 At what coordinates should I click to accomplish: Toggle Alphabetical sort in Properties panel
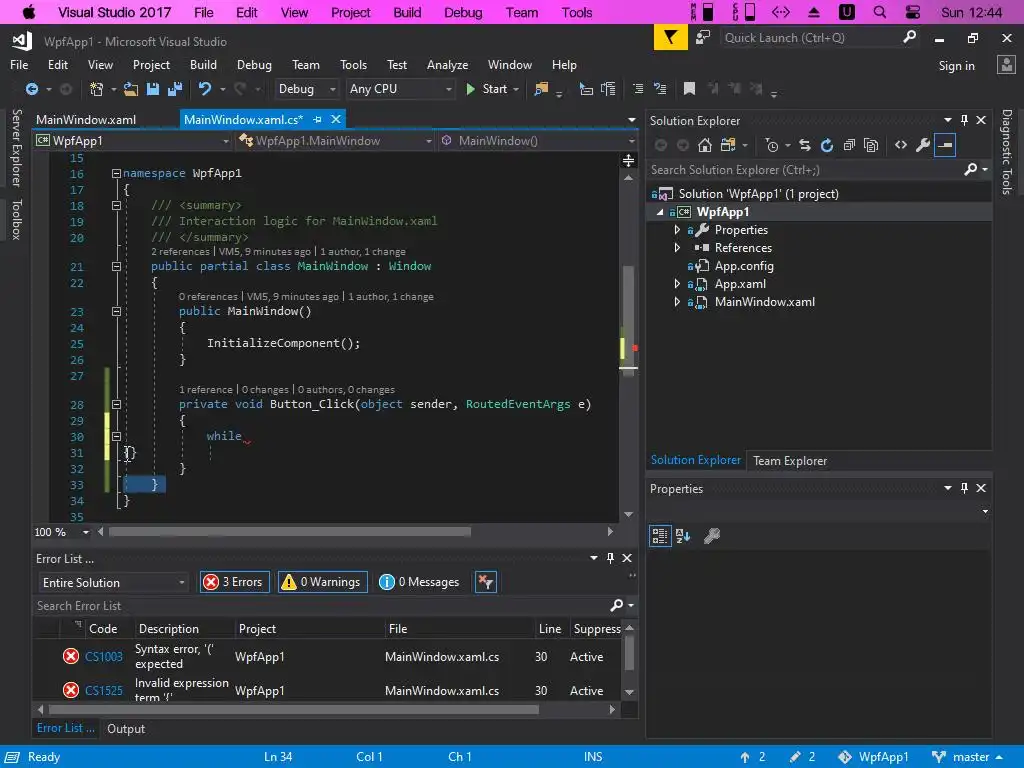(683, 536)
